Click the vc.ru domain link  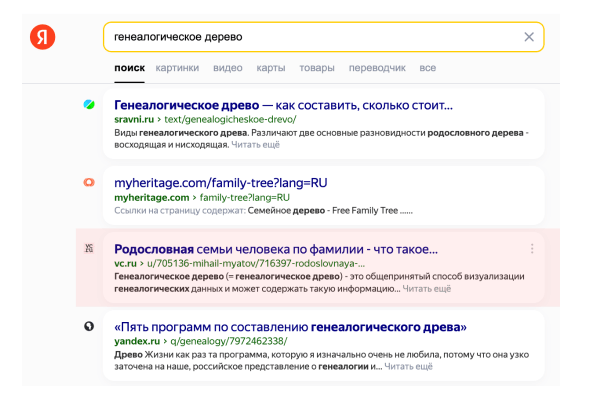[126, 263]
